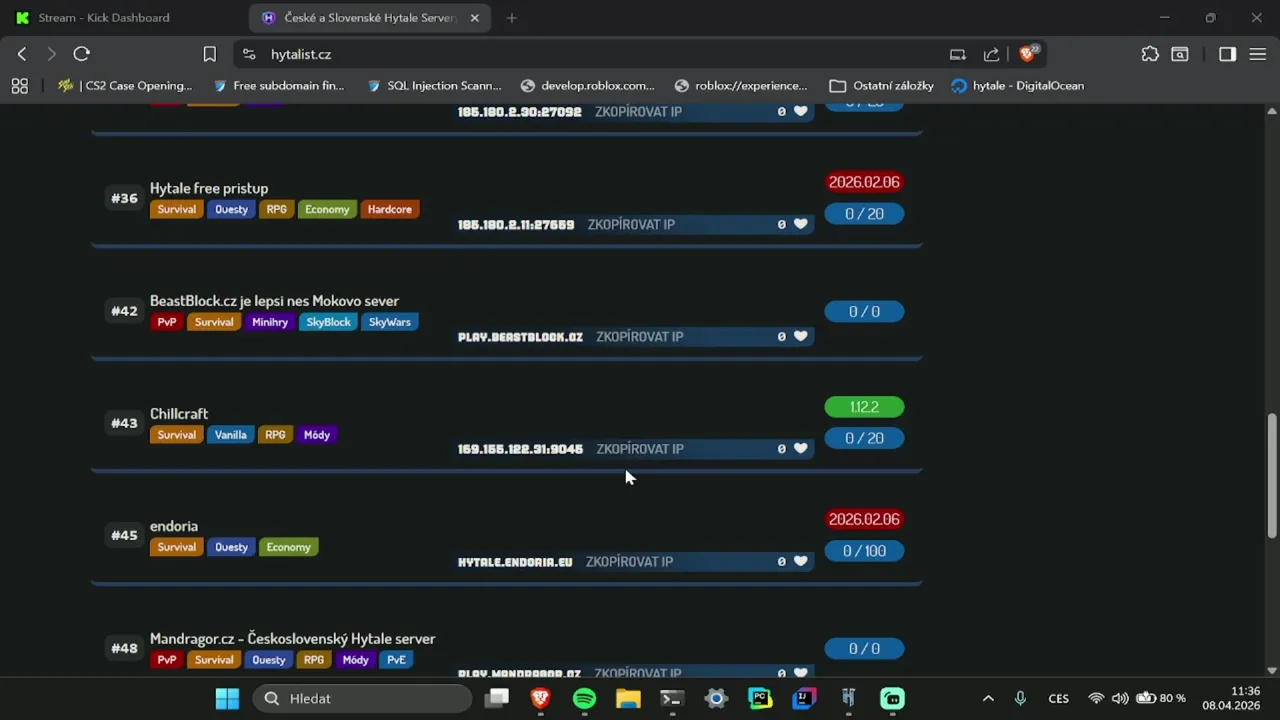Favorite the endoria server with heart
Viewport: 1280px width, 720px height.
800,561
